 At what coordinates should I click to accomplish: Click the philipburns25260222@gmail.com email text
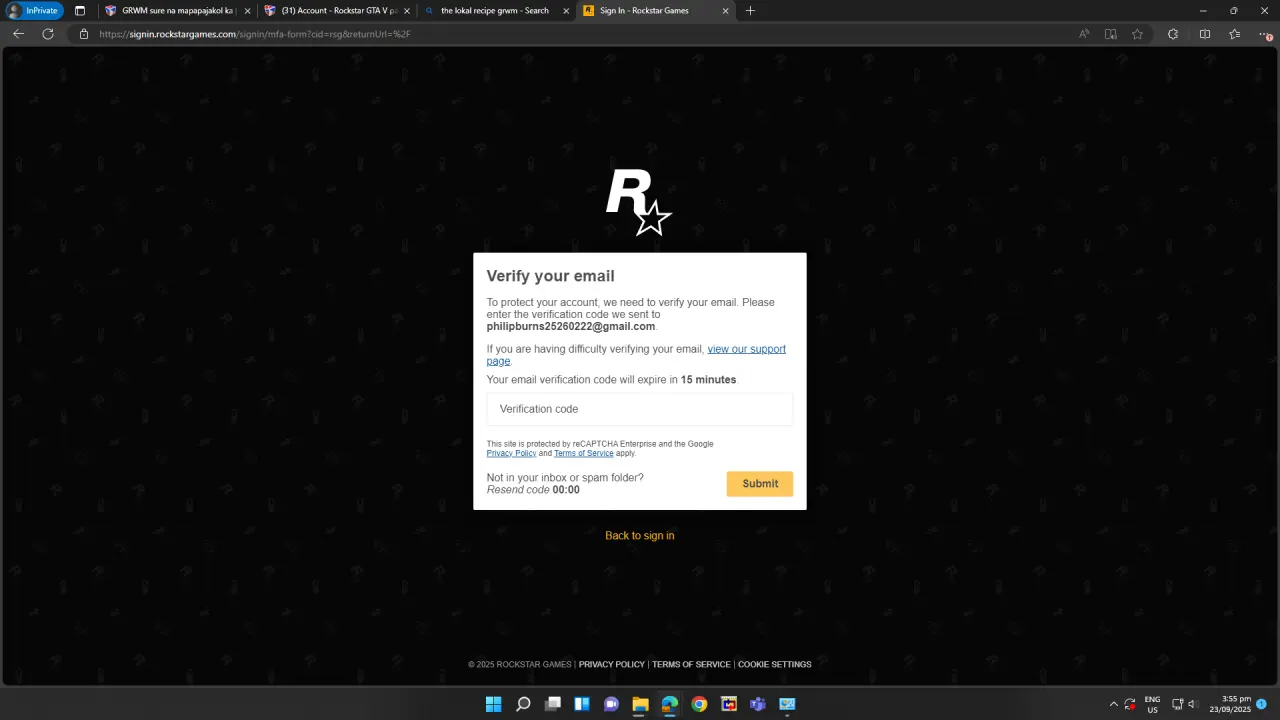click(x=571, y=327)
